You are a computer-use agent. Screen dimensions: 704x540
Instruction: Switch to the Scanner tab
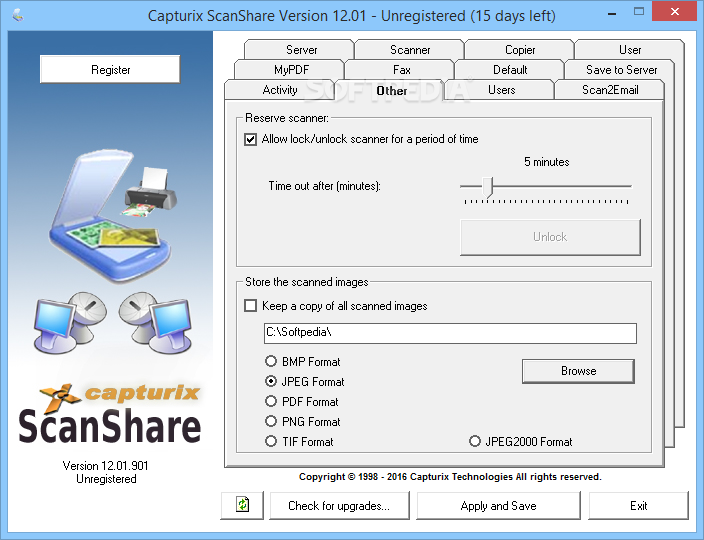410,49
